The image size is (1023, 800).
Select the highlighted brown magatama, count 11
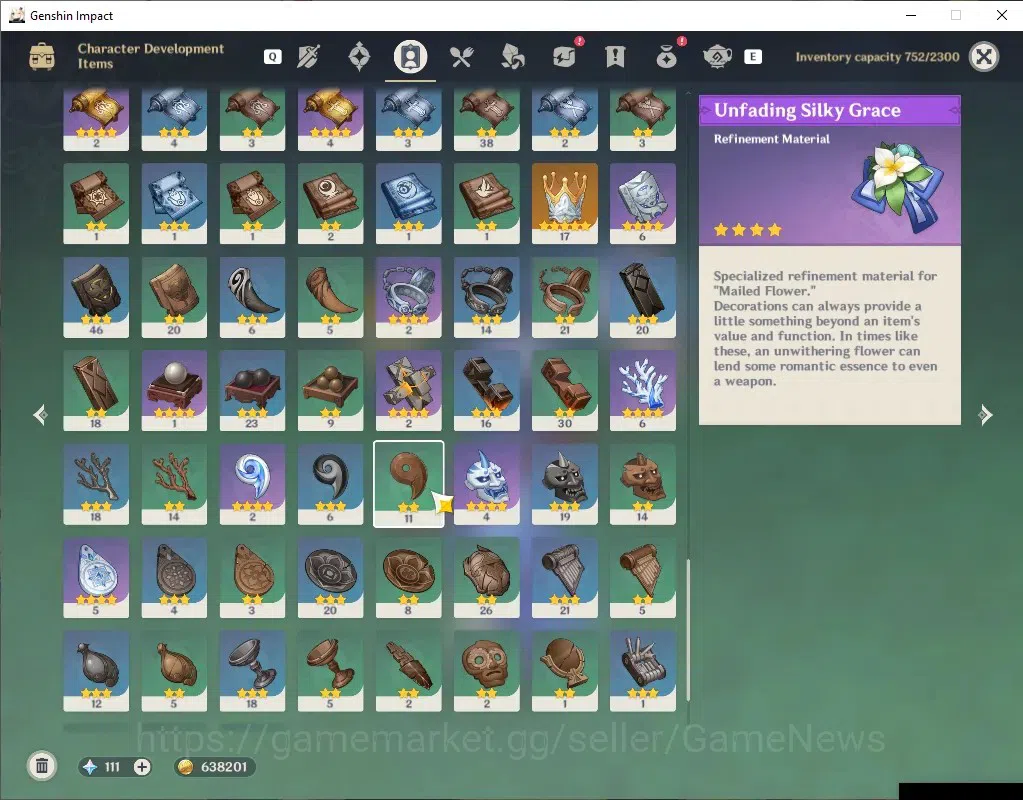[408, 484]
